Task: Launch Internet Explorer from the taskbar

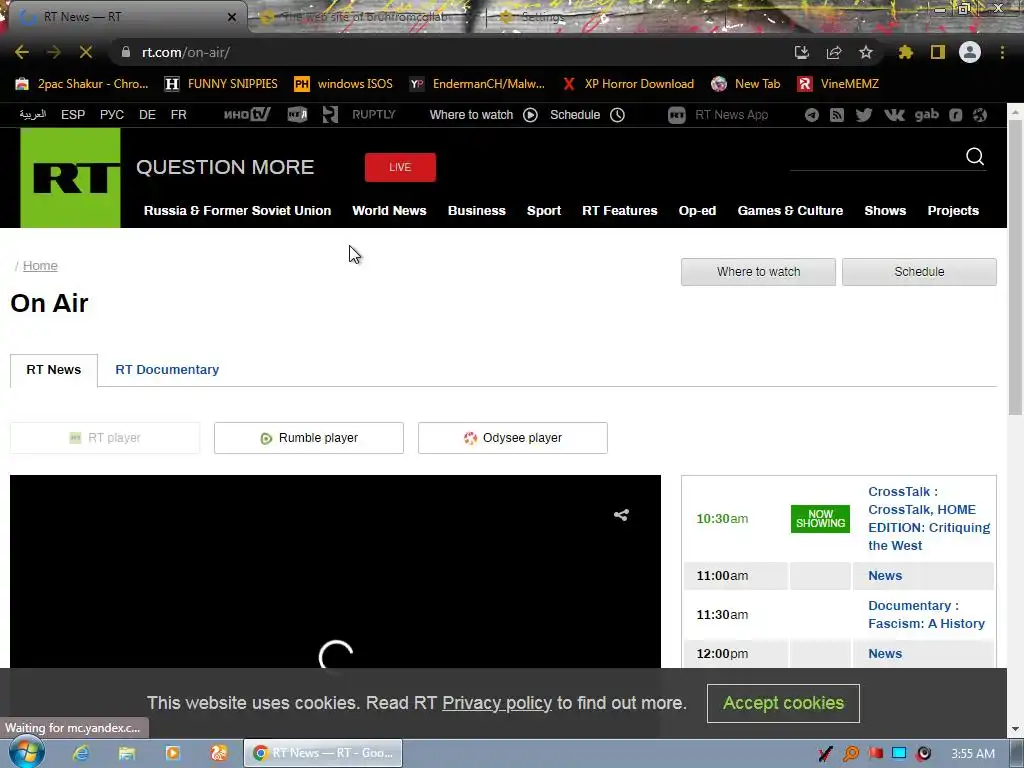Action: [81, 753]
